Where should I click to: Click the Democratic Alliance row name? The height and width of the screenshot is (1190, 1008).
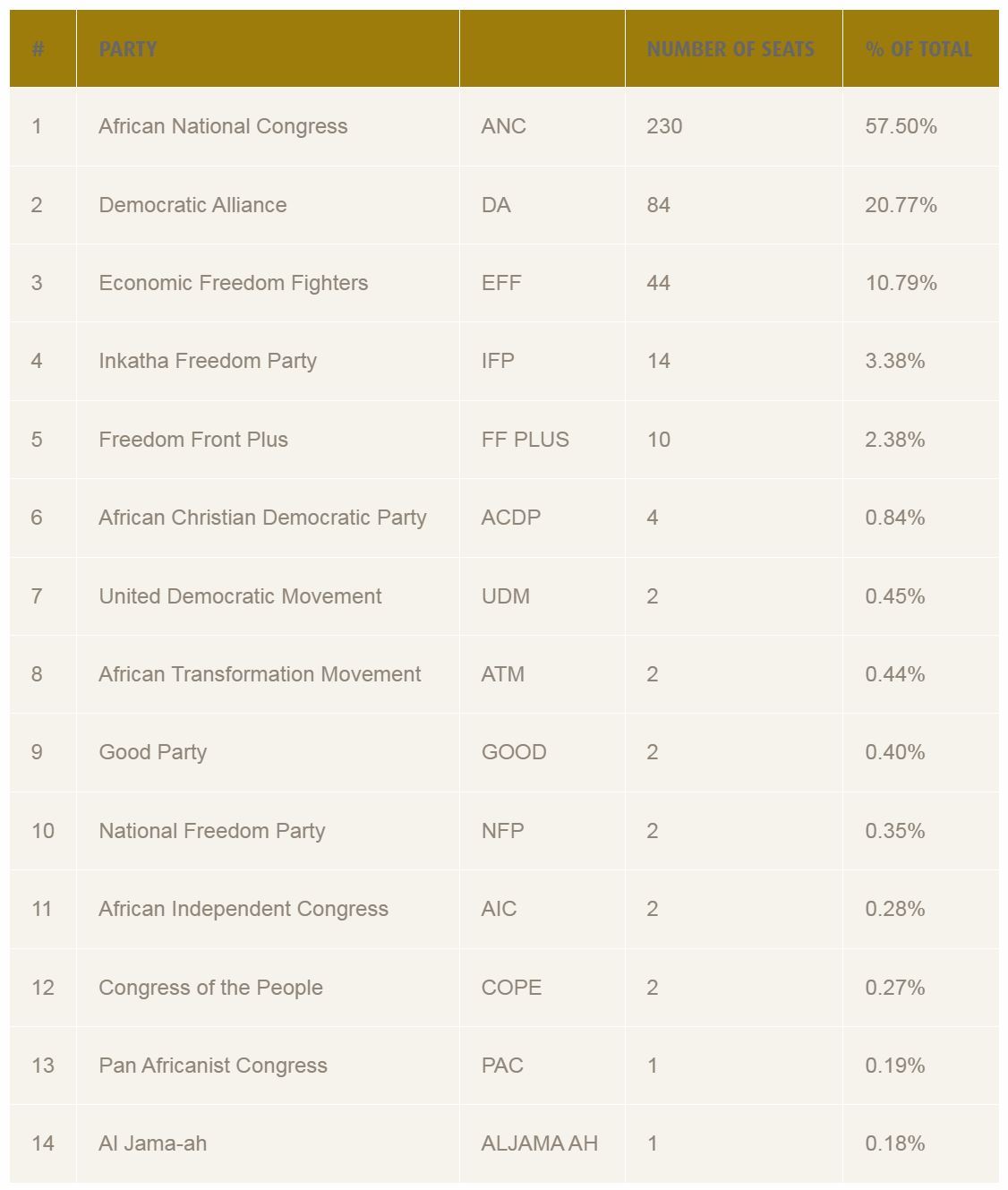(x=192, y=205)
